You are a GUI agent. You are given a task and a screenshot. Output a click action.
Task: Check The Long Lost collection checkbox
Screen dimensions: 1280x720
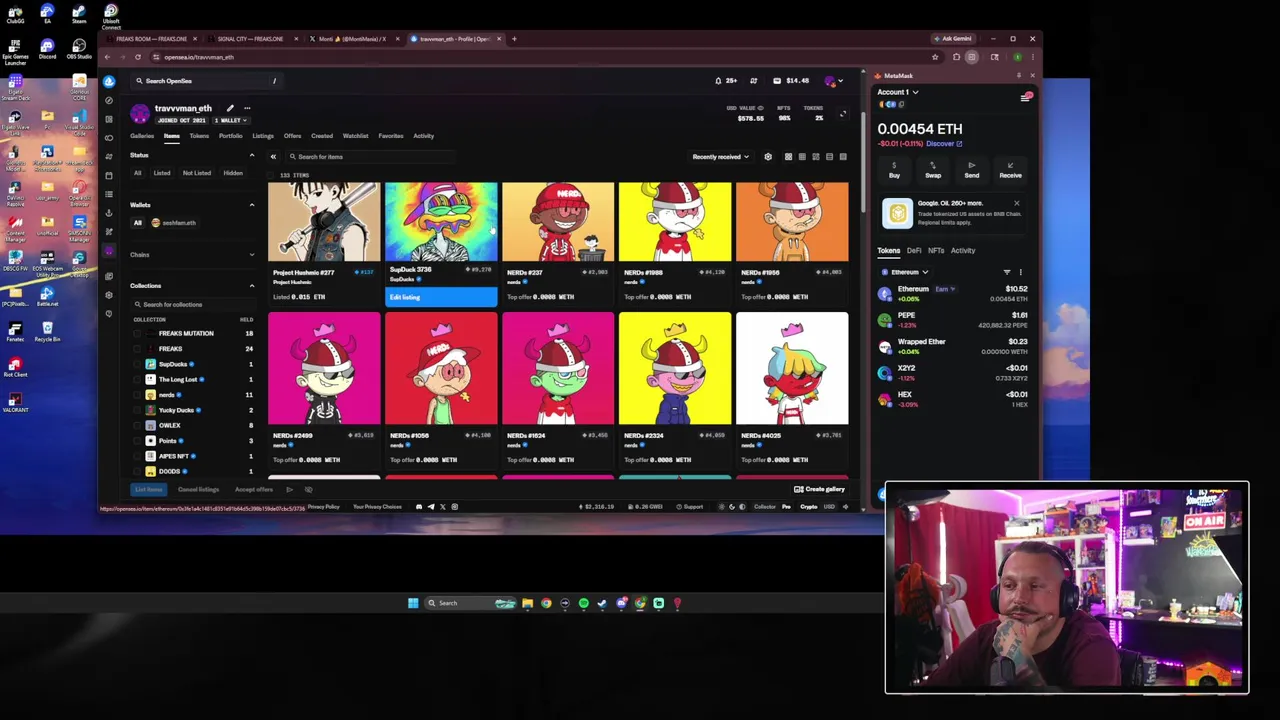138,380
